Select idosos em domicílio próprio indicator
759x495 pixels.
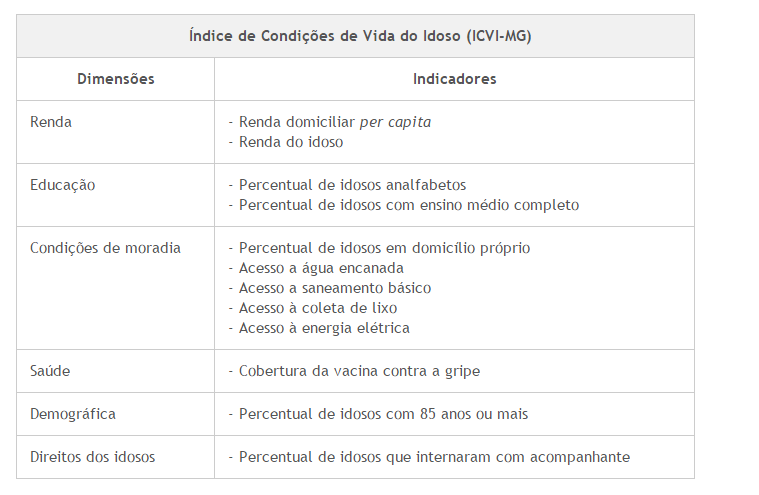[x=384, y=248]
